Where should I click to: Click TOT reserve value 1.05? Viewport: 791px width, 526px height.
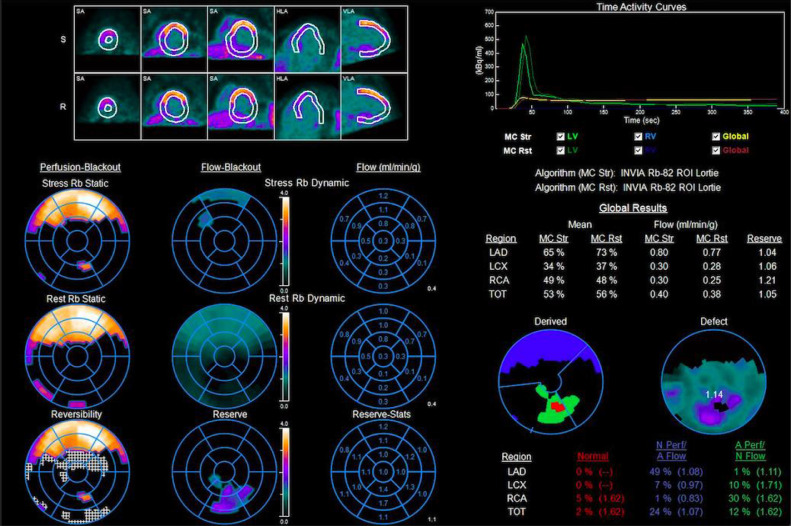[767, 294]
